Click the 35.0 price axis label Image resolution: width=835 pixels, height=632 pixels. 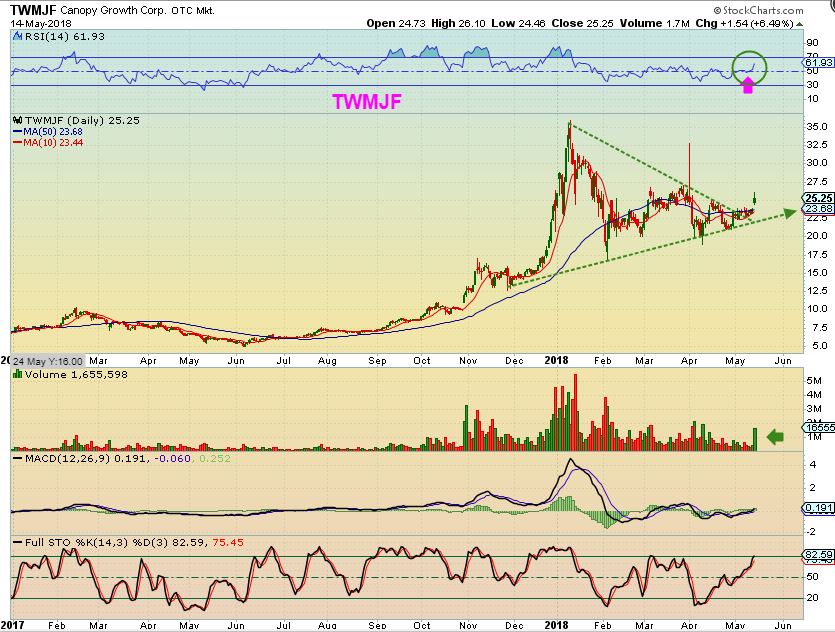point(817,127)
